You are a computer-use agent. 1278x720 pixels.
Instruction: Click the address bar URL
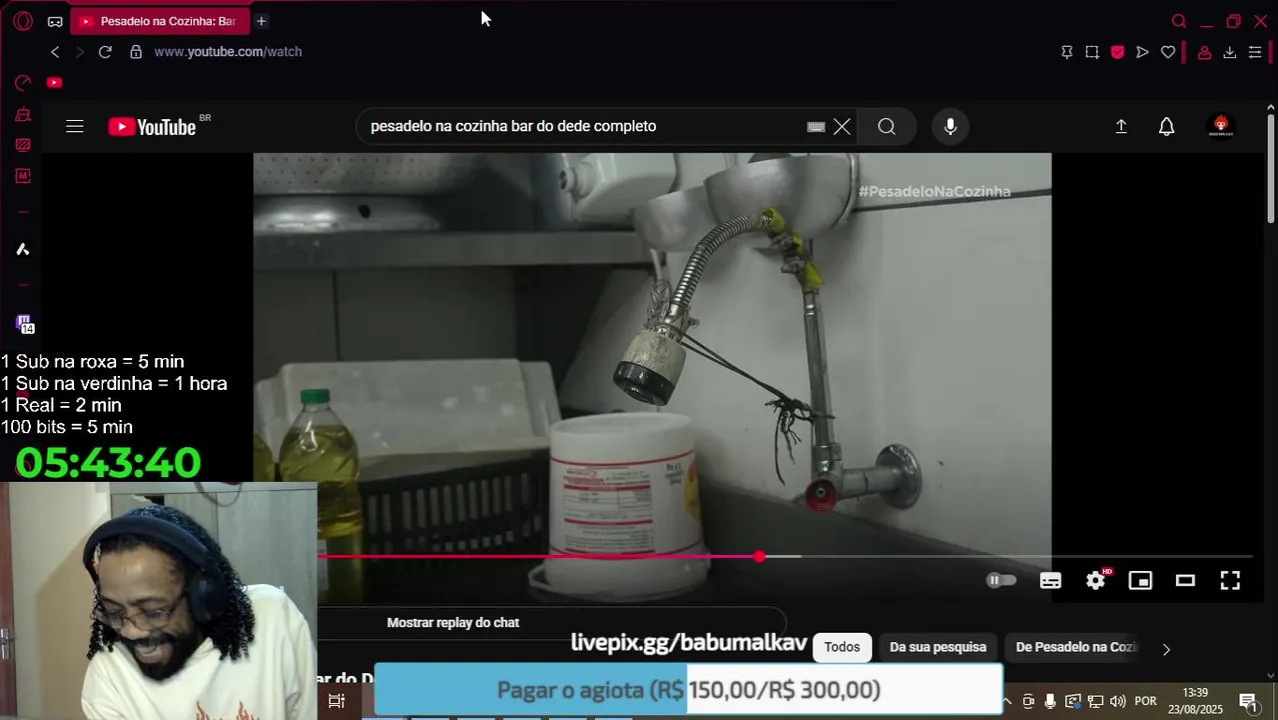[228, 52]
